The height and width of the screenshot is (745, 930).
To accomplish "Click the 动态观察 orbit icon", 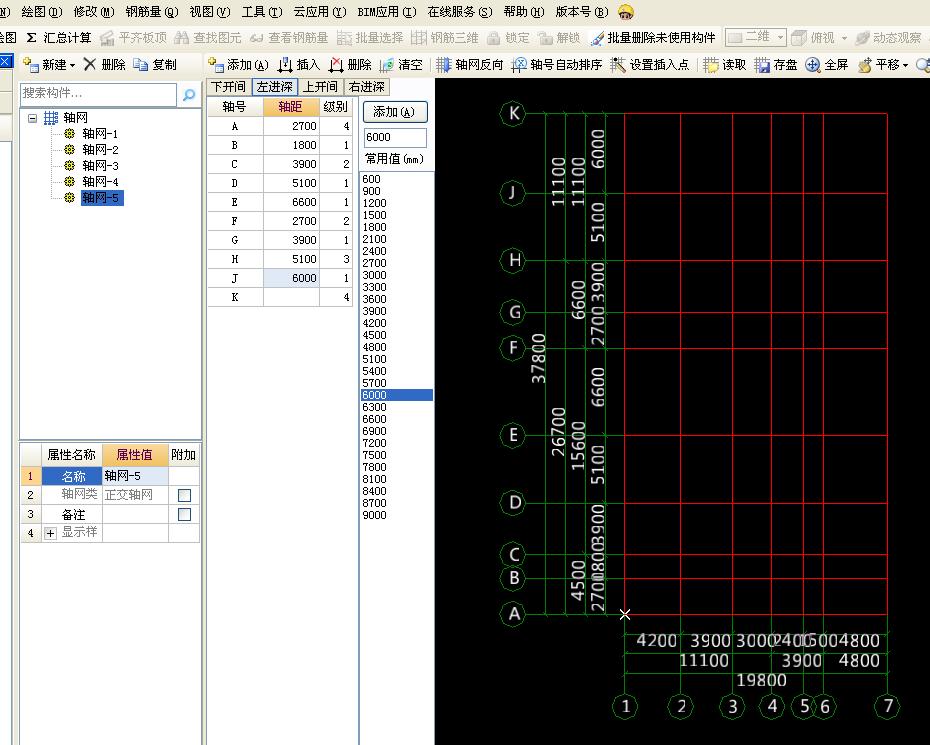I will [862, 38].
